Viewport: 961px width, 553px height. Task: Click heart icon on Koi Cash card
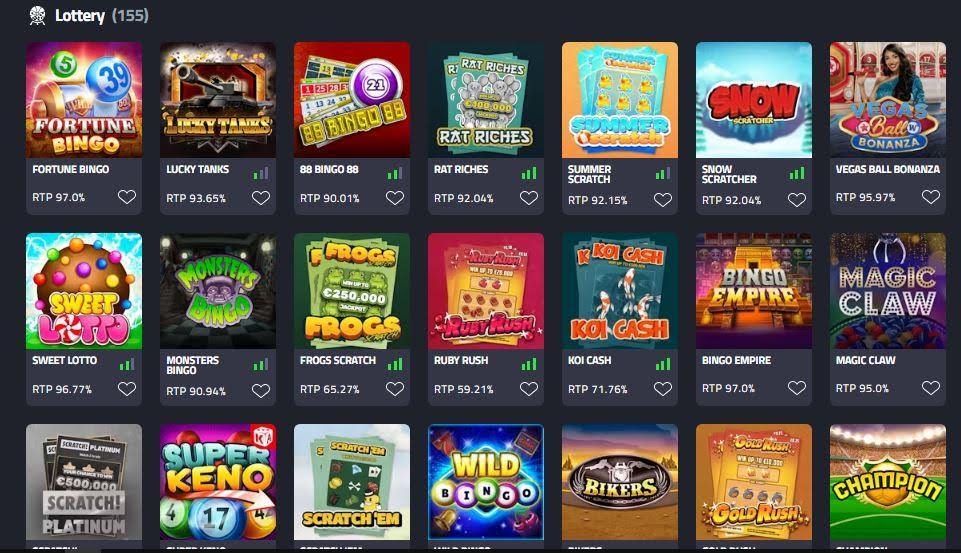pyautogui.click(x=663, y=389)
